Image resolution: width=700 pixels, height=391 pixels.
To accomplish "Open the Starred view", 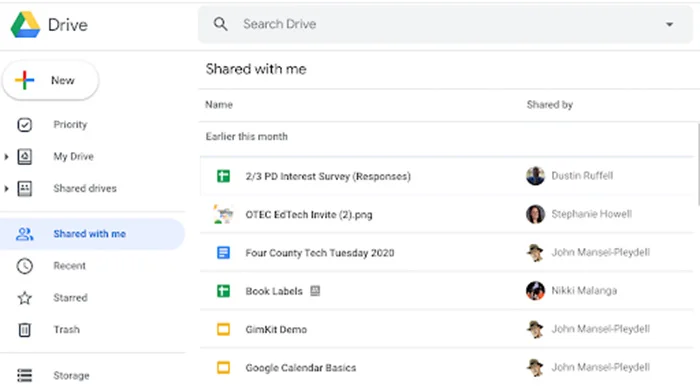I will (x=70, y=298).
